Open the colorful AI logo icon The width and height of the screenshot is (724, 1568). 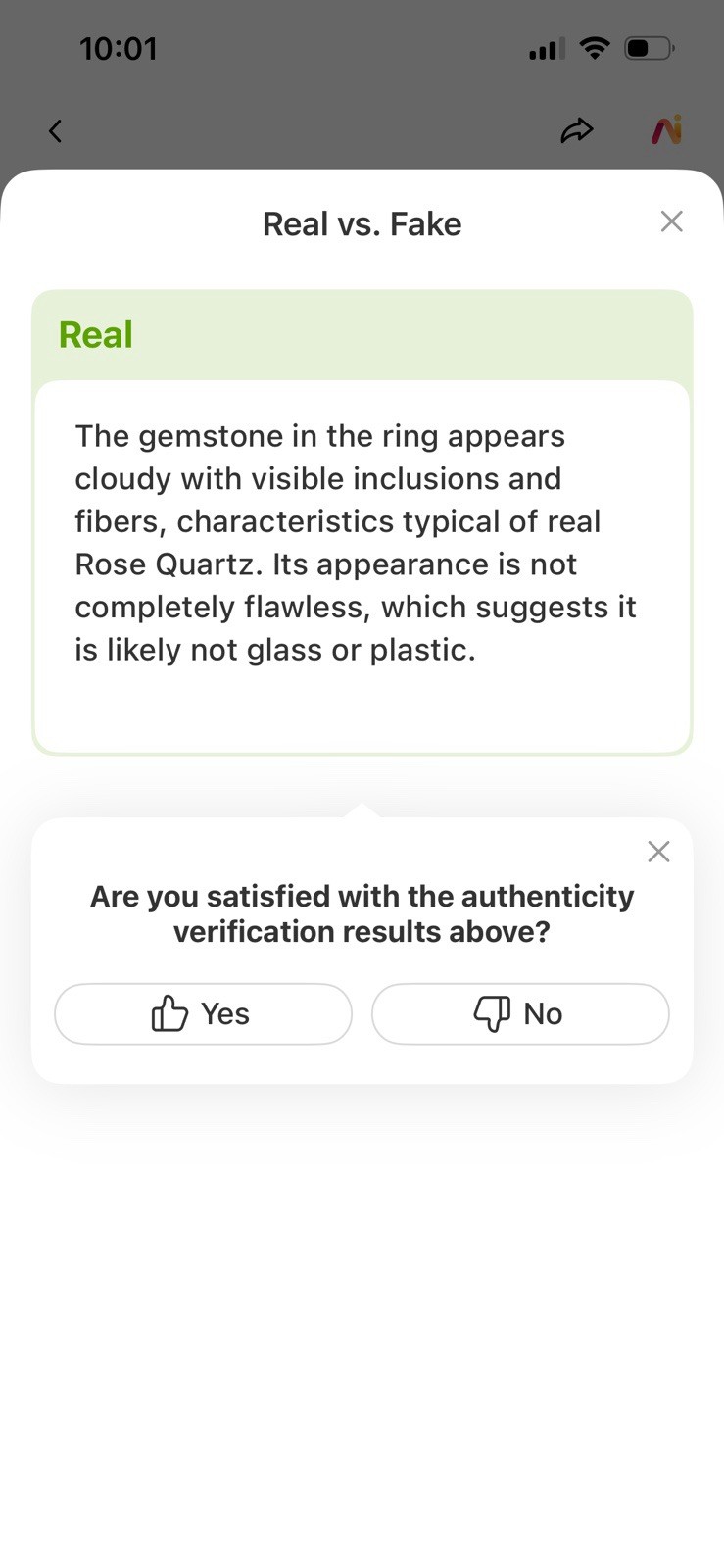click(667, 130)
